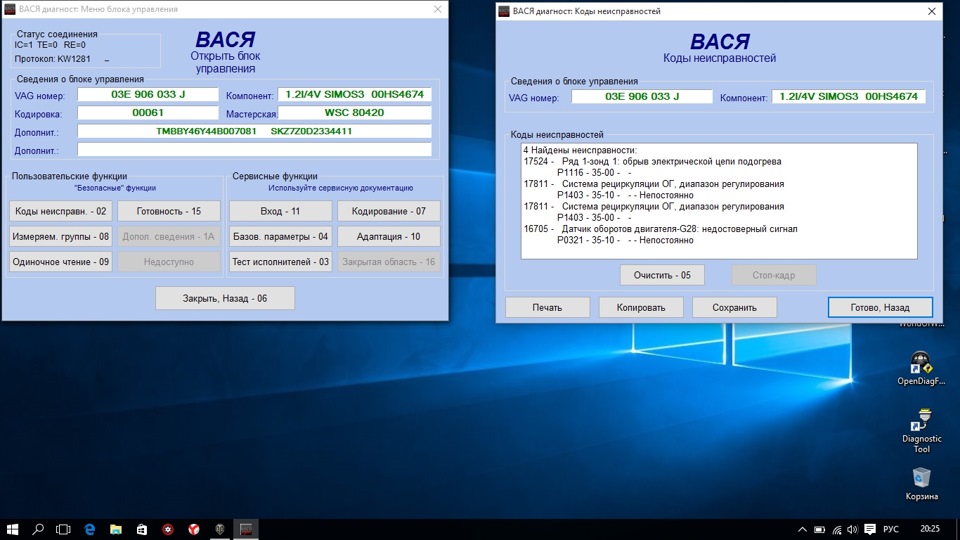Select OpenDiagF... desktop shortcut
The image size is (960, 540).
tap(921, 369)
